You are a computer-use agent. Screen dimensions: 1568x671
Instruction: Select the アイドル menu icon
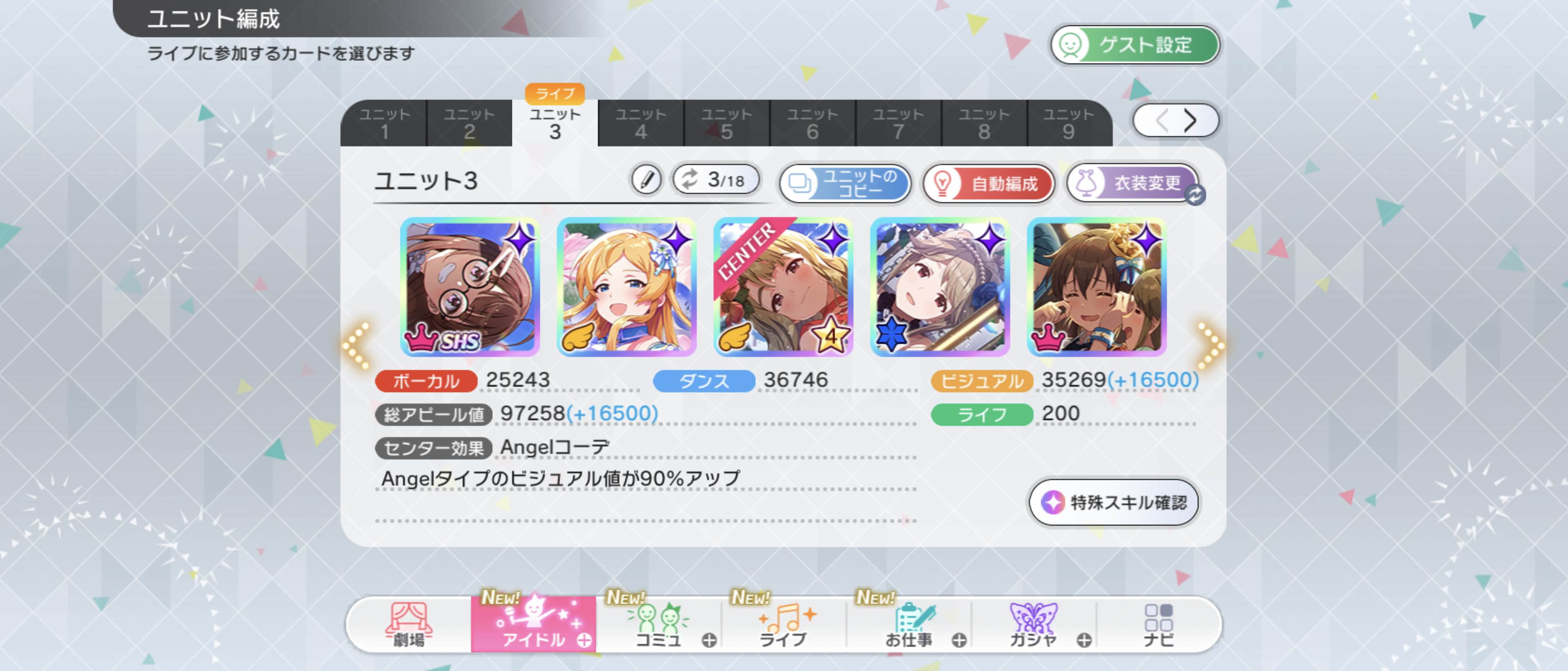pyautogui.click(x=534, y=625)
